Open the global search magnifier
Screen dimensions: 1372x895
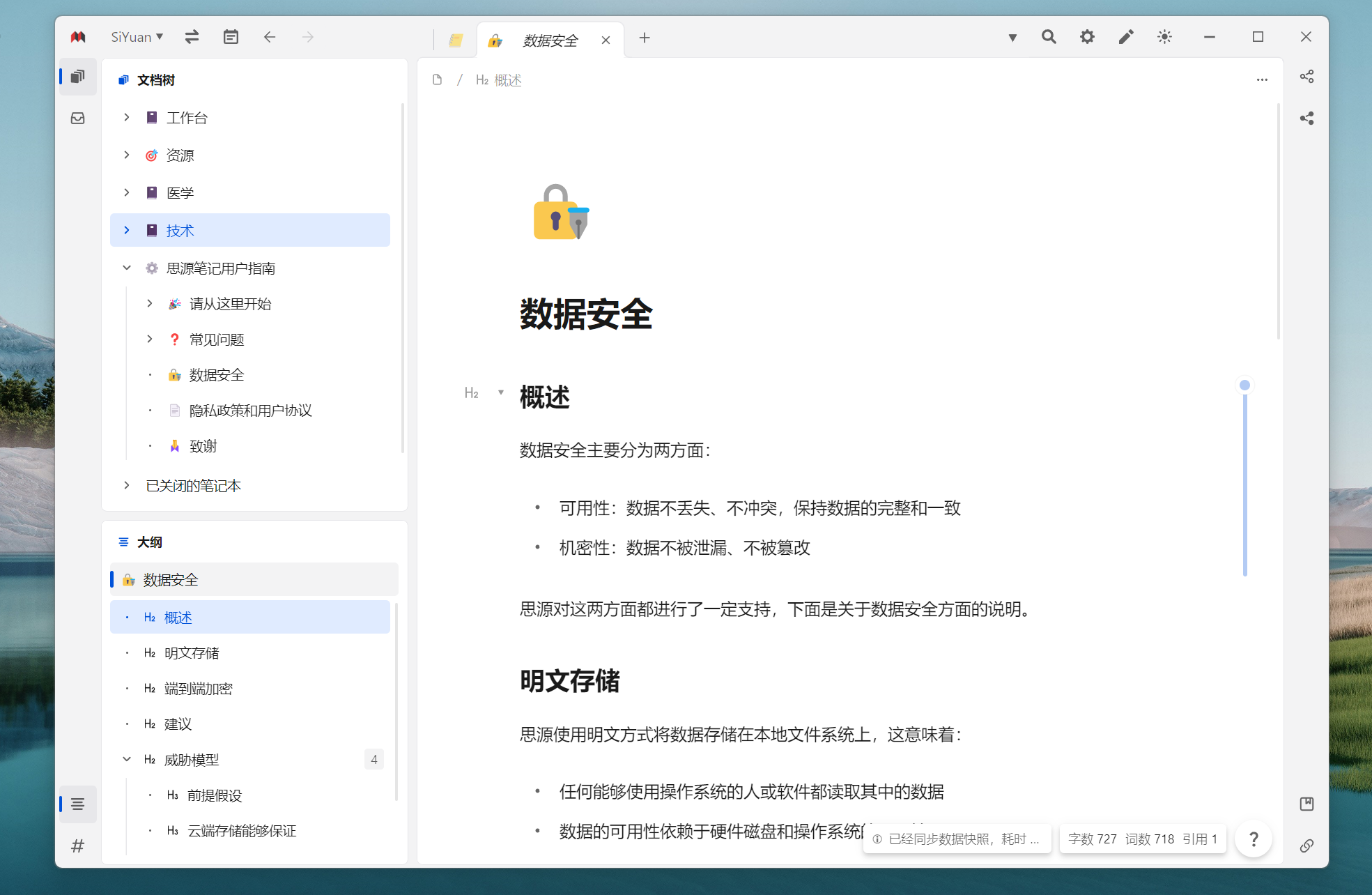(x=1048, y=37)
